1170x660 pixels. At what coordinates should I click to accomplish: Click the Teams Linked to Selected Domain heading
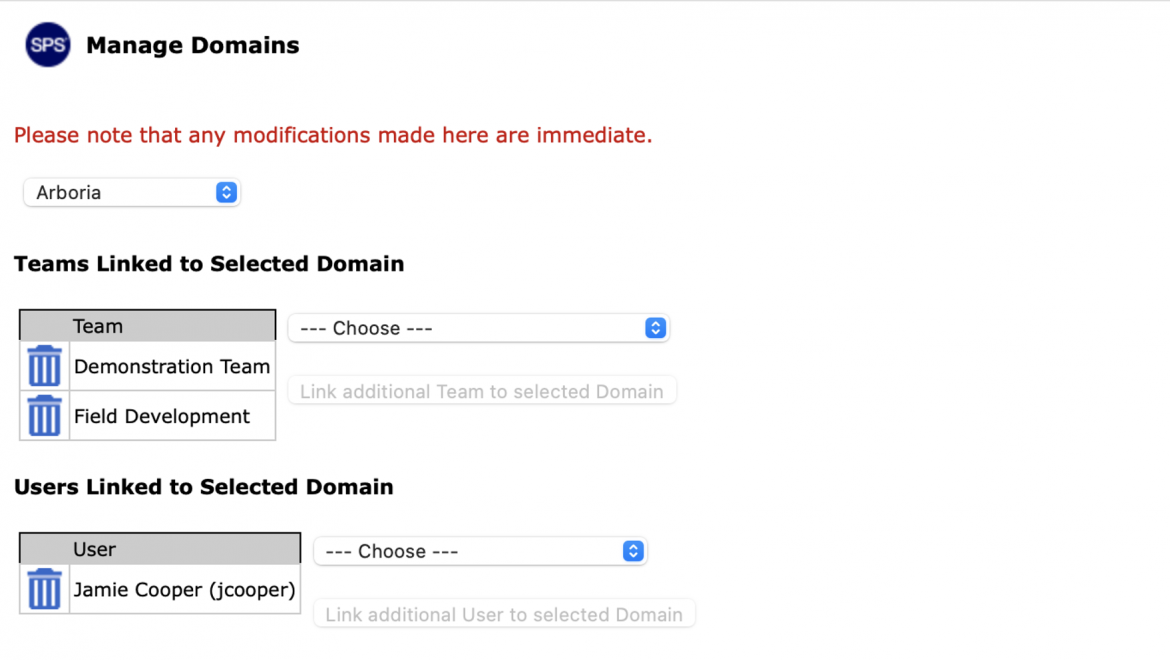coord(209,263)
